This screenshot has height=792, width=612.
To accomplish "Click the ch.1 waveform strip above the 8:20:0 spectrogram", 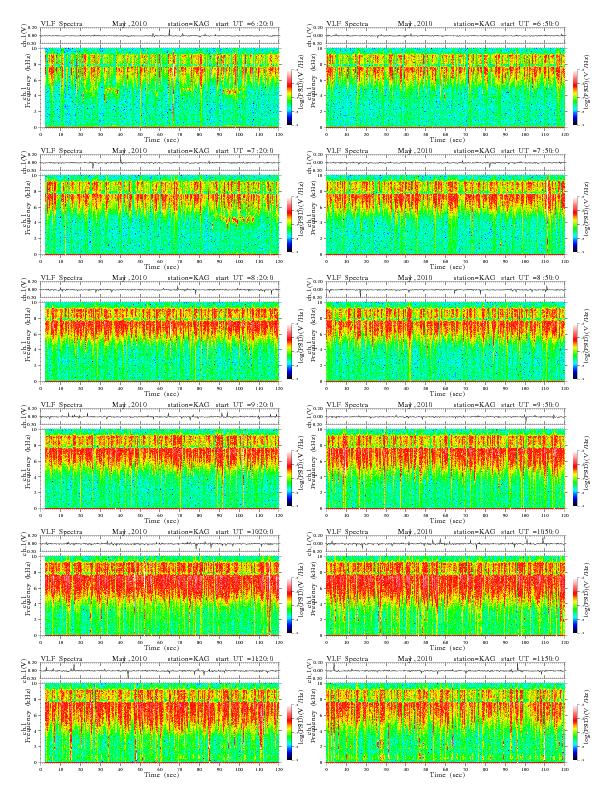I will tap(160, 289).
